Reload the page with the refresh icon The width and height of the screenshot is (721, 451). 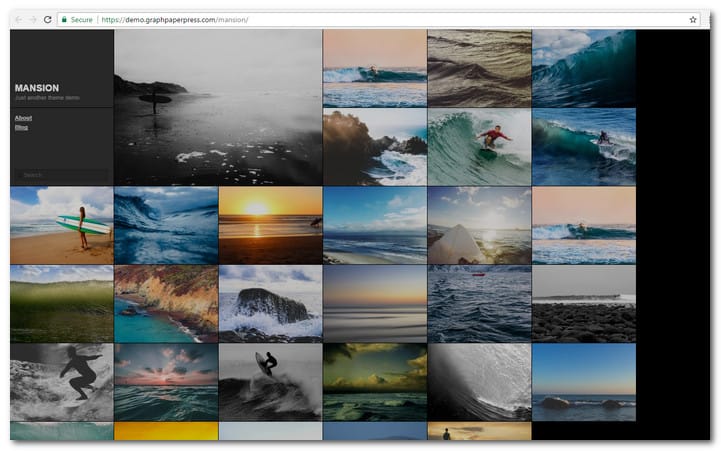47,19
